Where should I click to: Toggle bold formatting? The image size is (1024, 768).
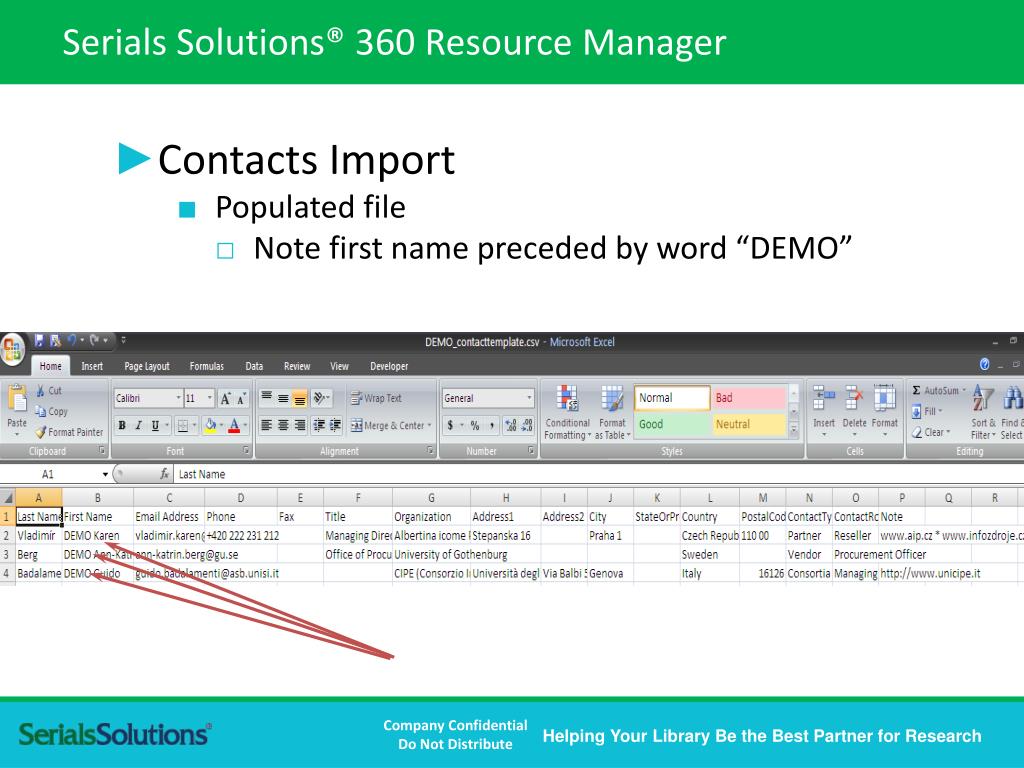tap(122, 426)
